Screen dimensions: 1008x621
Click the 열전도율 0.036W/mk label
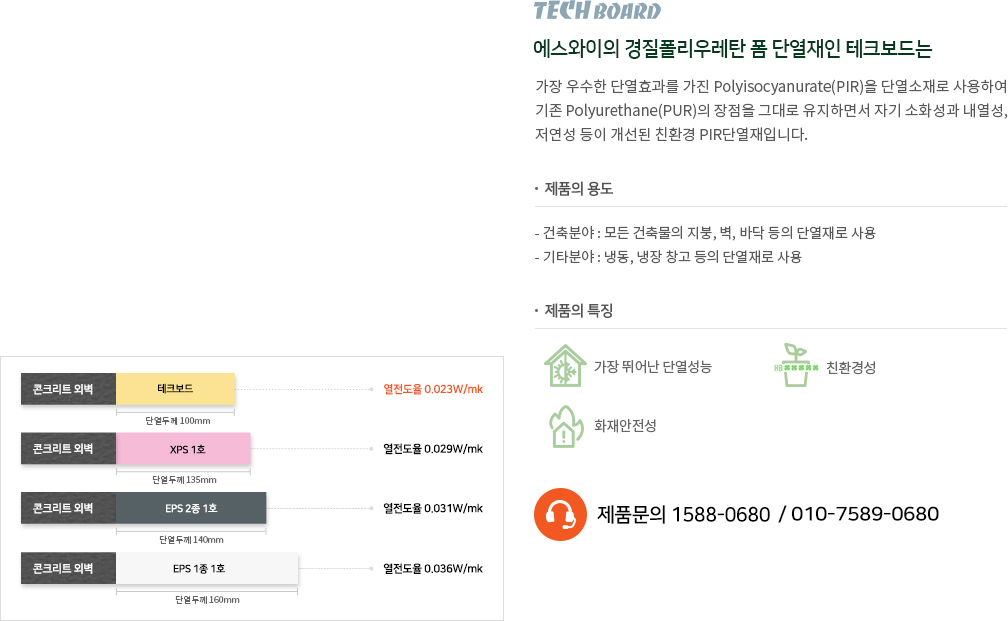[x=433, y=568]
